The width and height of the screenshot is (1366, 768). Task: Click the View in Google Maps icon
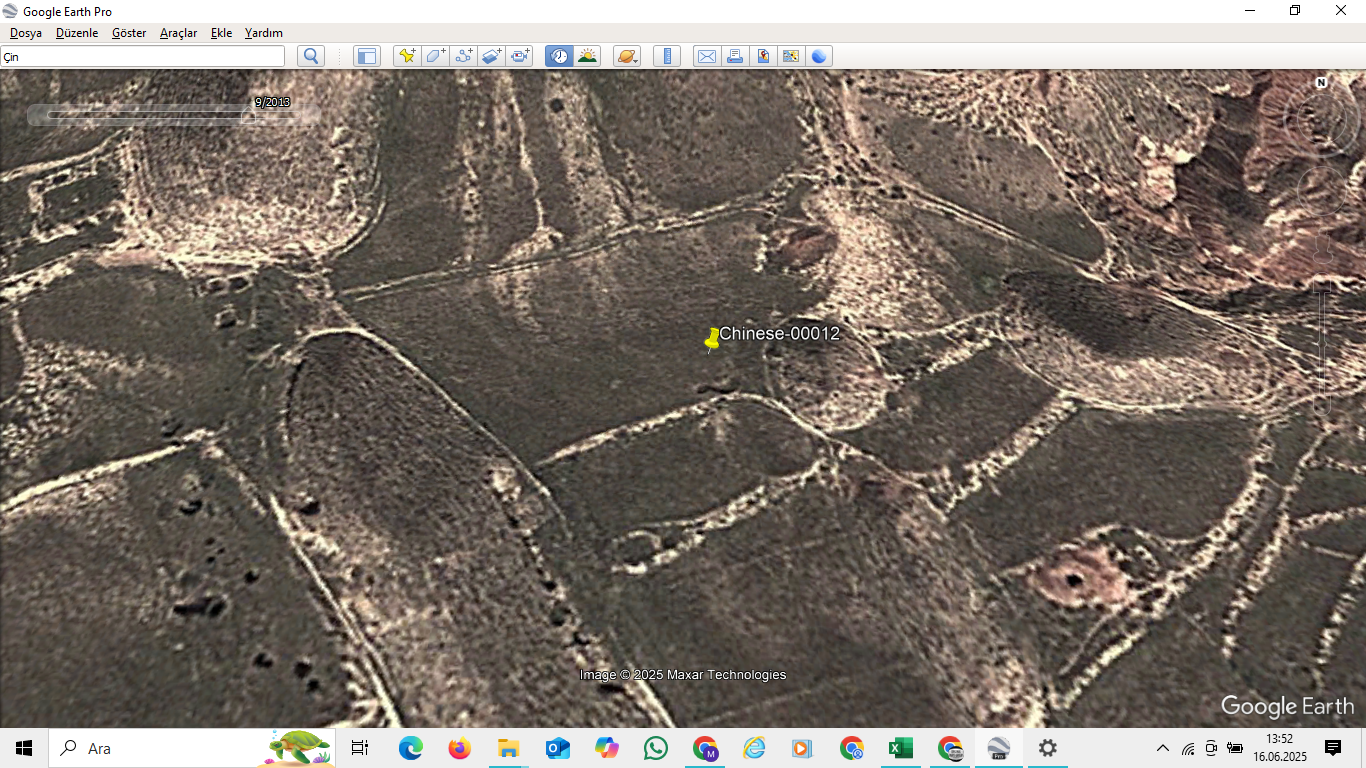tap(791, 56)
